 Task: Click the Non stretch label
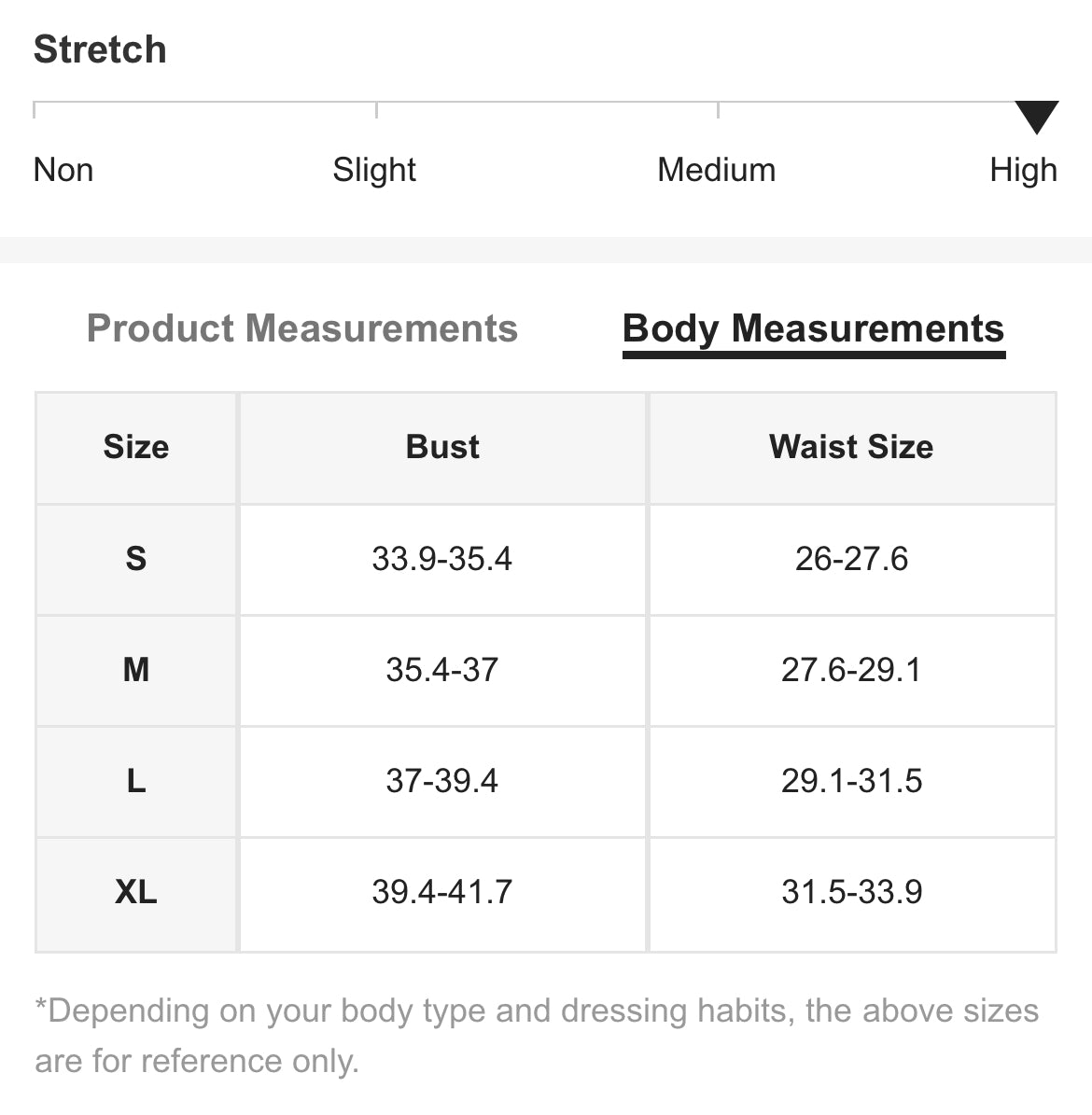pyautogui.click(x=63, y=170)
